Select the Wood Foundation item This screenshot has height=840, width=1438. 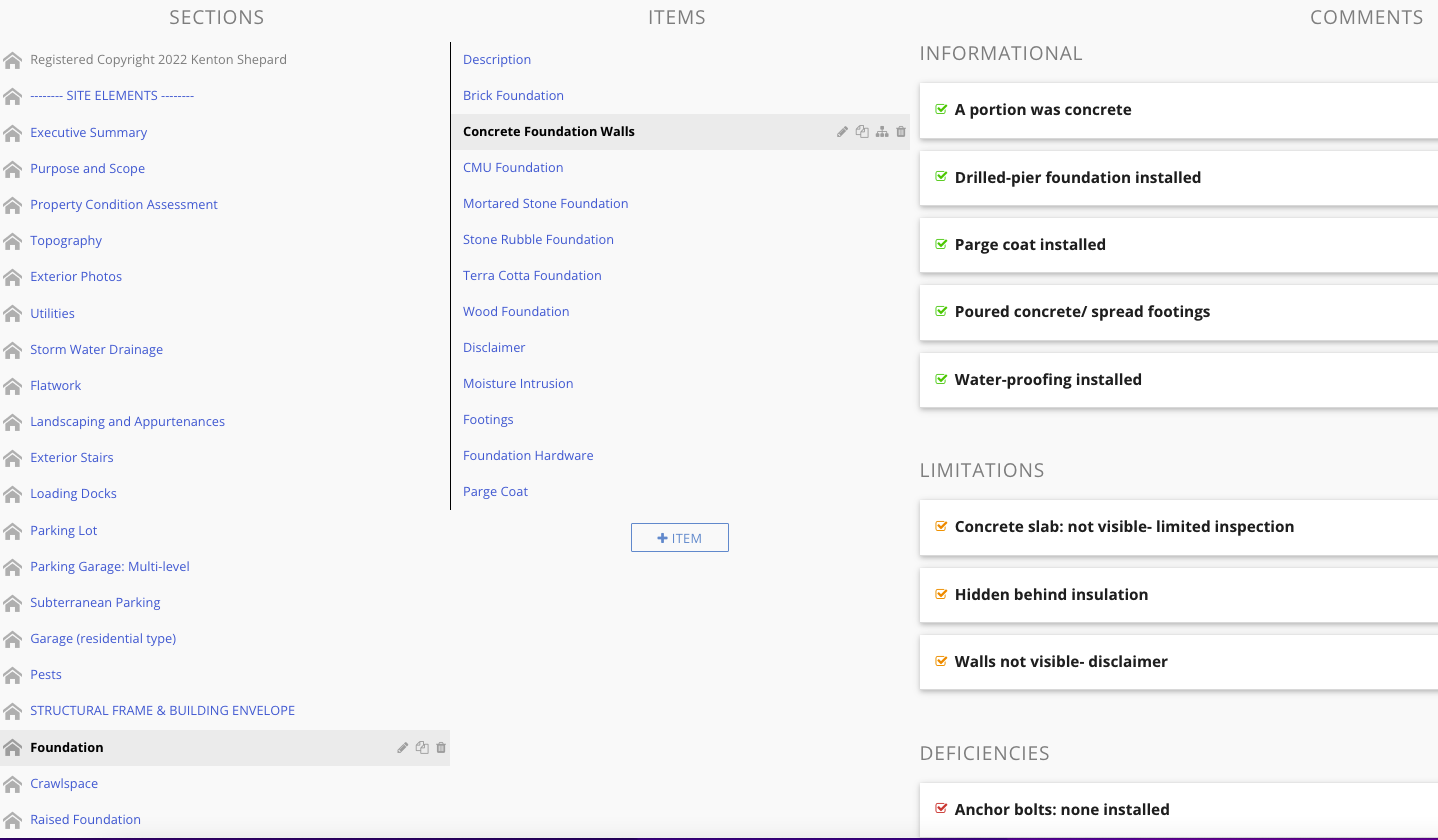click(516, 312)
